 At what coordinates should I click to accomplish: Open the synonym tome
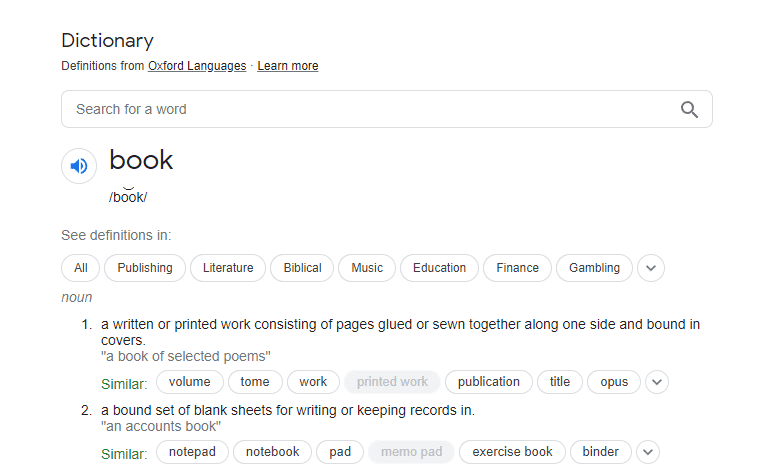[255, 382]
